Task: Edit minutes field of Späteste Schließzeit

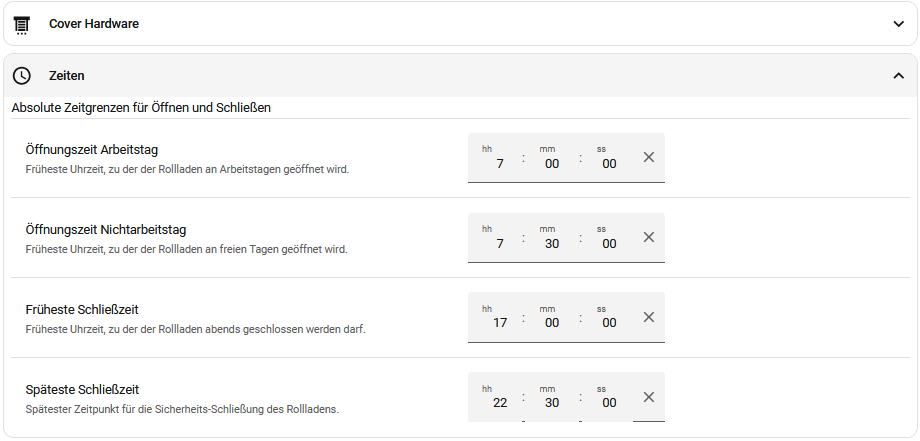Action: click(x=552, y=397)
